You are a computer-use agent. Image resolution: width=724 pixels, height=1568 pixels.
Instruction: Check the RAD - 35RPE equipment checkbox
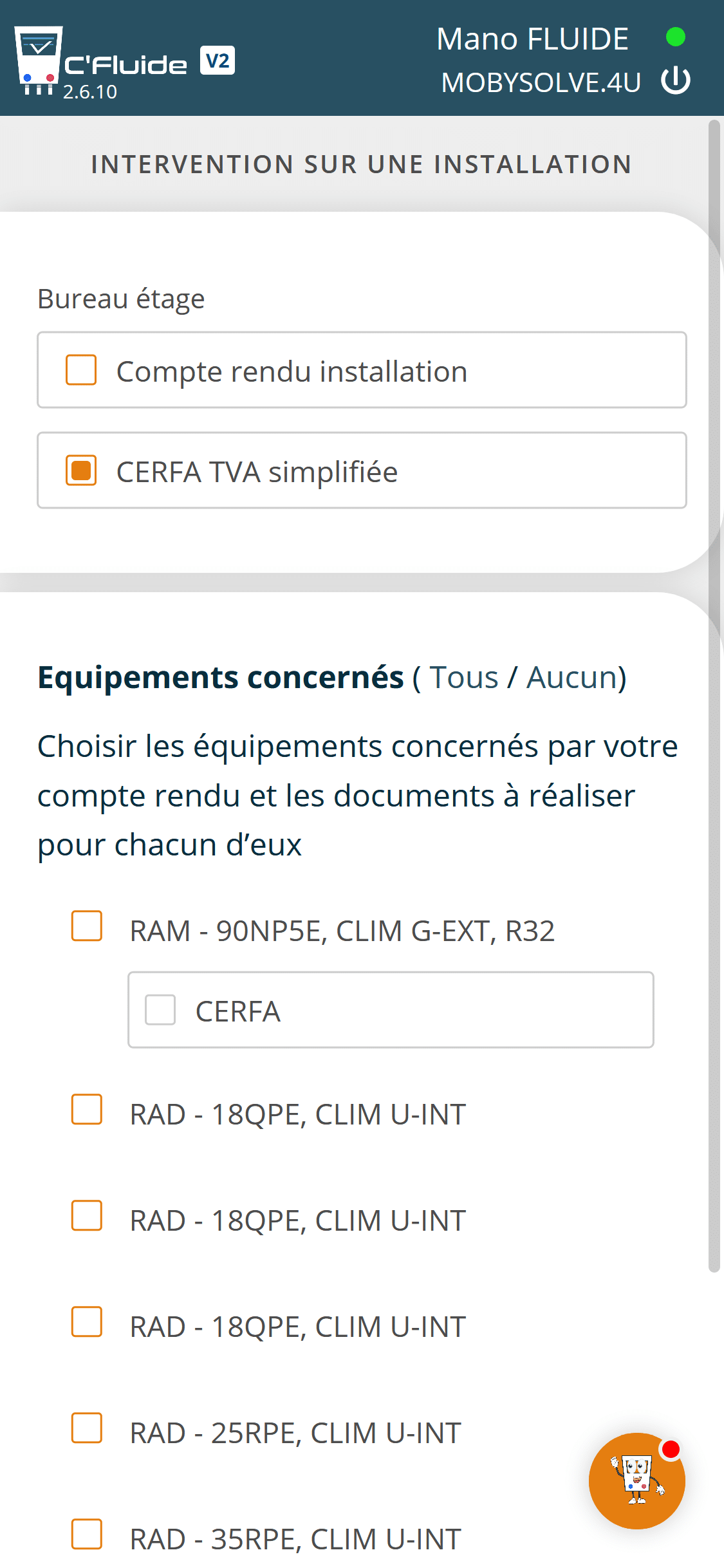tap(87, 1534)
